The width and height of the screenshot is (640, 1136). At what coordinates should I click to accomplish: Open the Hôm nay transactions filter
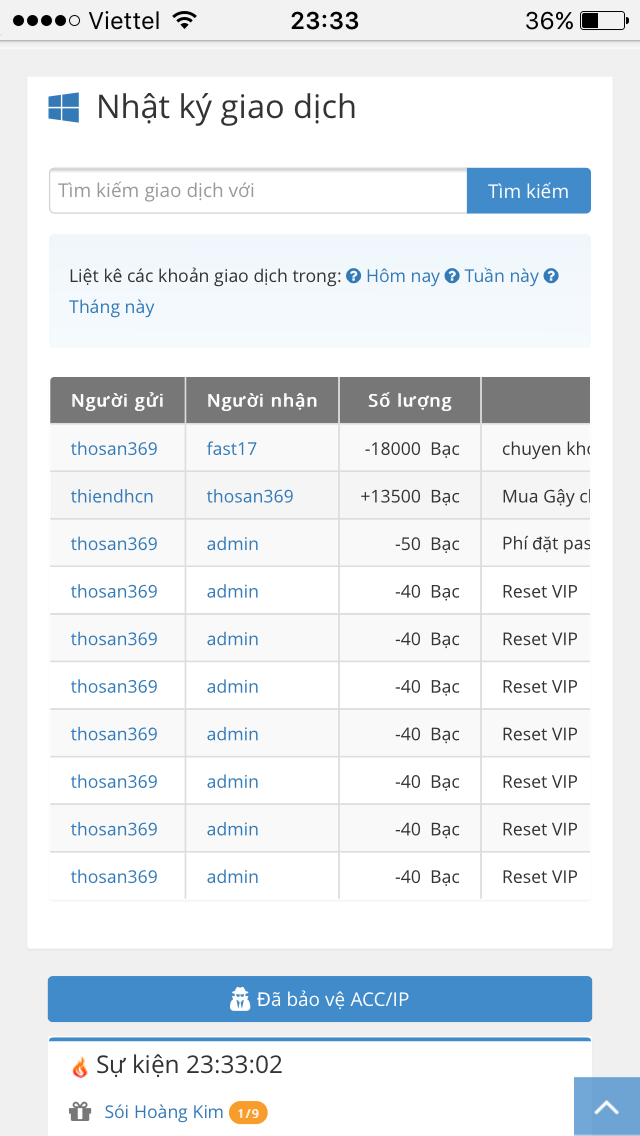coord(403,276)
